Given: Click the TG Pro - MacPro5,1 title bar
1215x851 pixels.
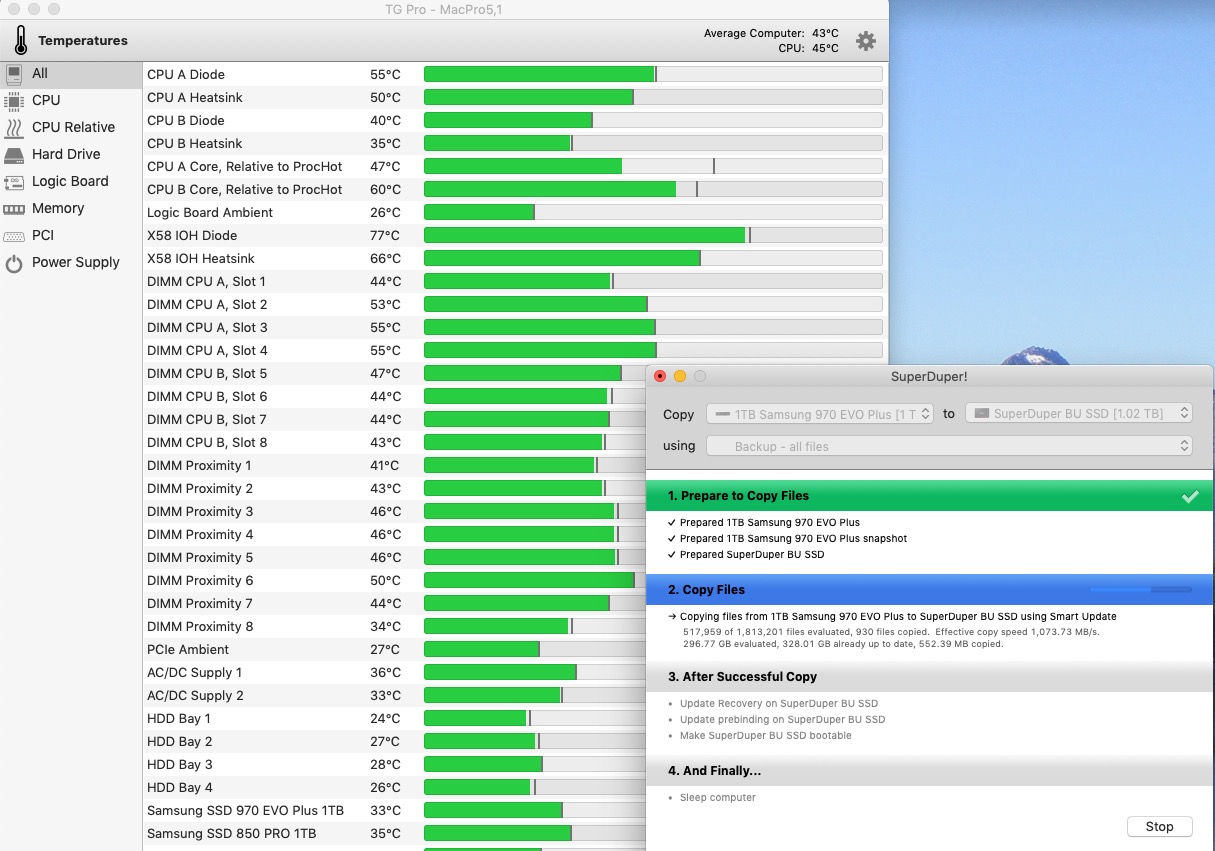Looking at the screenshot, I should click(444, 9).
